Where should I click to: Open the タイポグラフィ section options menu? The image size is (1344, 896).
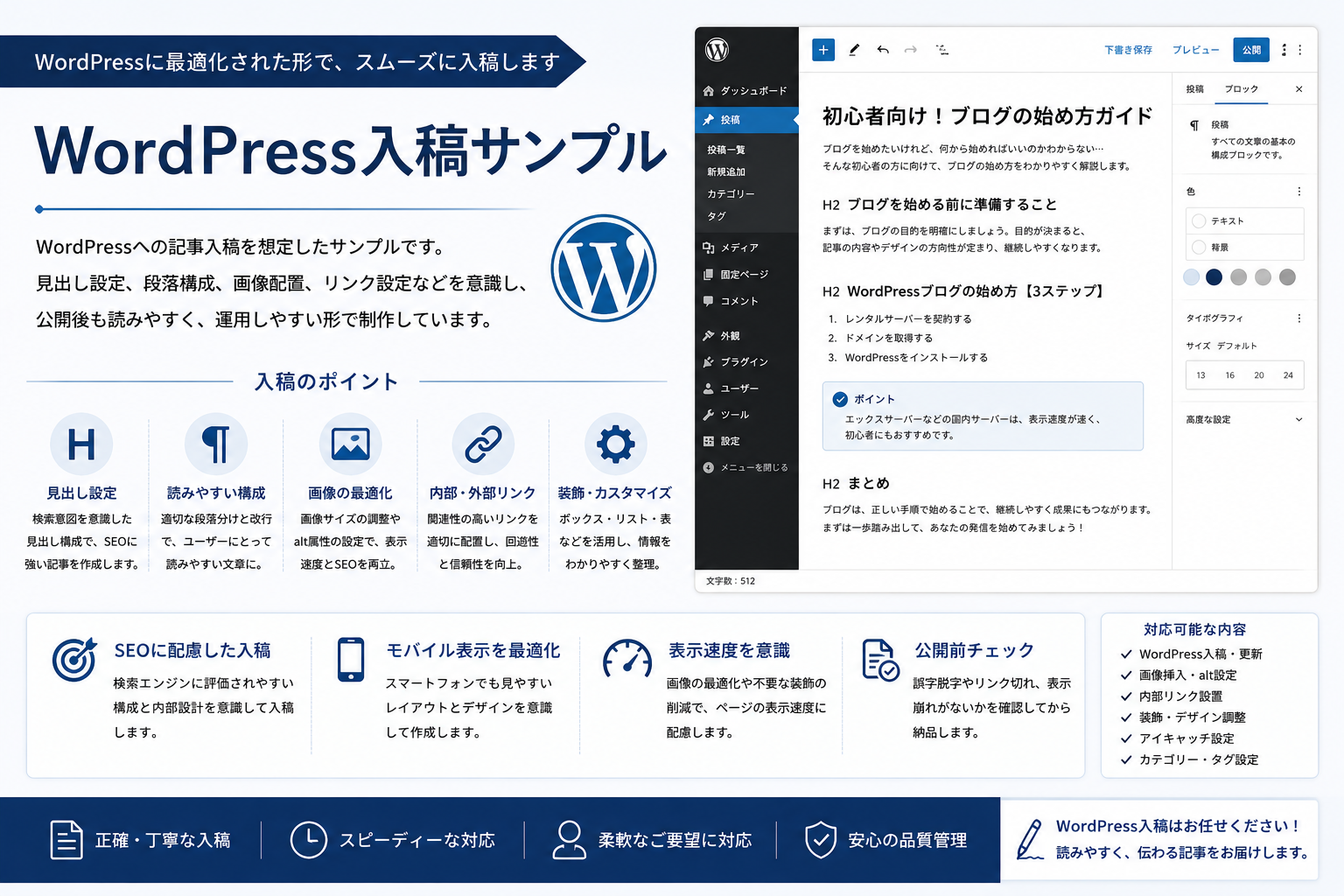(x=1298, y=318)
